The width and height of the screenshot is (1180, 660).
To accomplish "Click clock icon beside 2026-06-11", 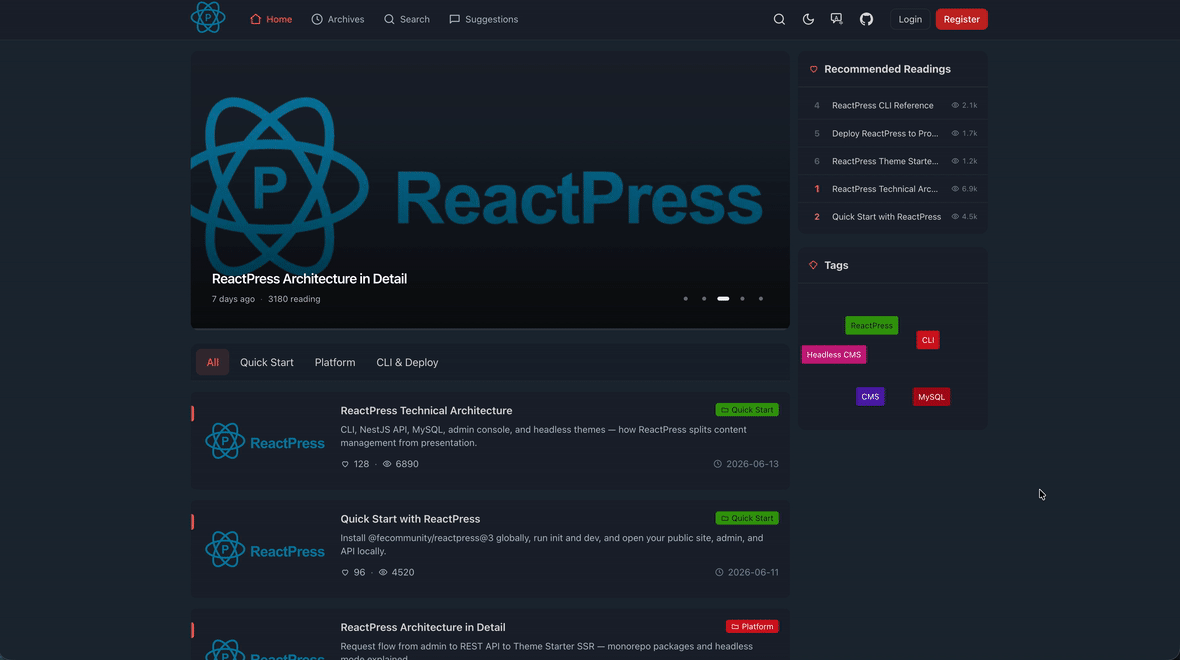I will coord(719,573).
